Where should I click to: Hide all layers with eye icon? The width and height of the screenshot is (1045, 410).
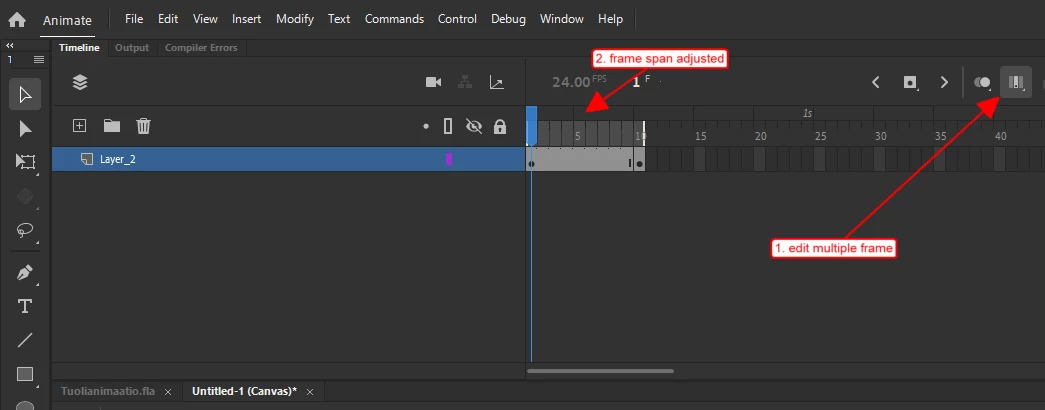coord(474,126)
